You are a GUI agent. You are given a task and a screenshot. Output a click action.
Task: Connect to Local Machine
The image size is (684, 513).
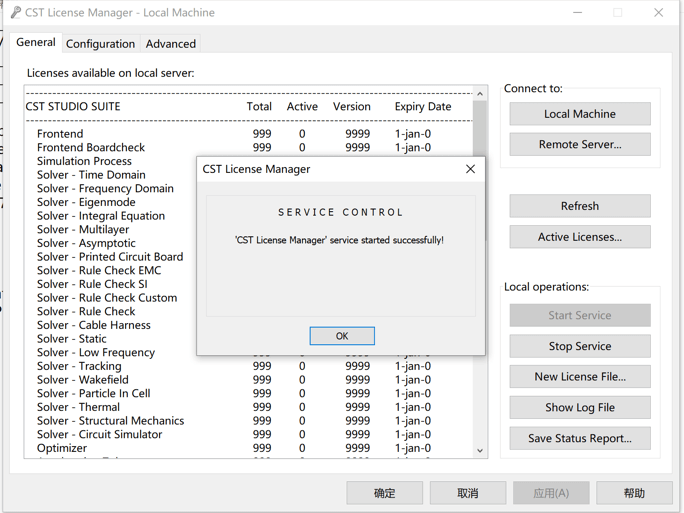tap(580, 114)
